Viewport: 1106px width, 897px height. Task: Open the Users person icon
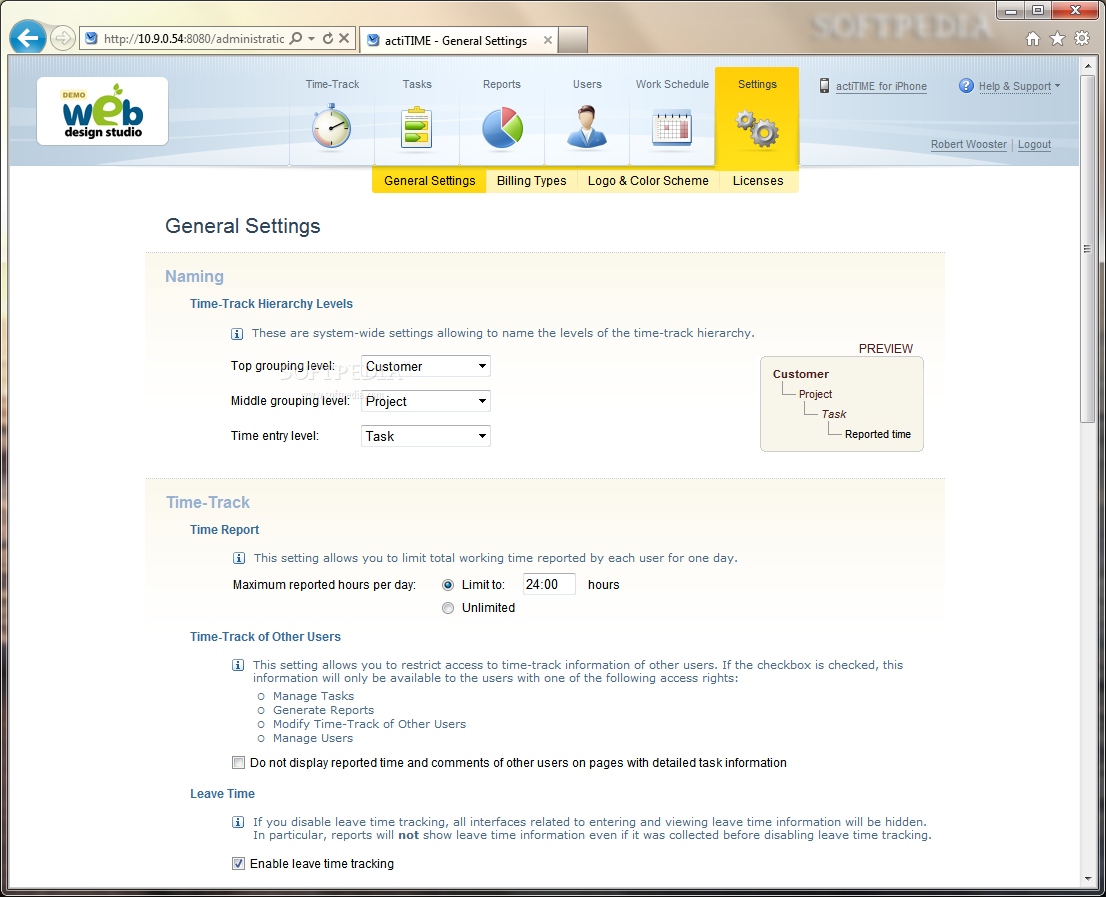pyautogui.click(x=587, y=126)
